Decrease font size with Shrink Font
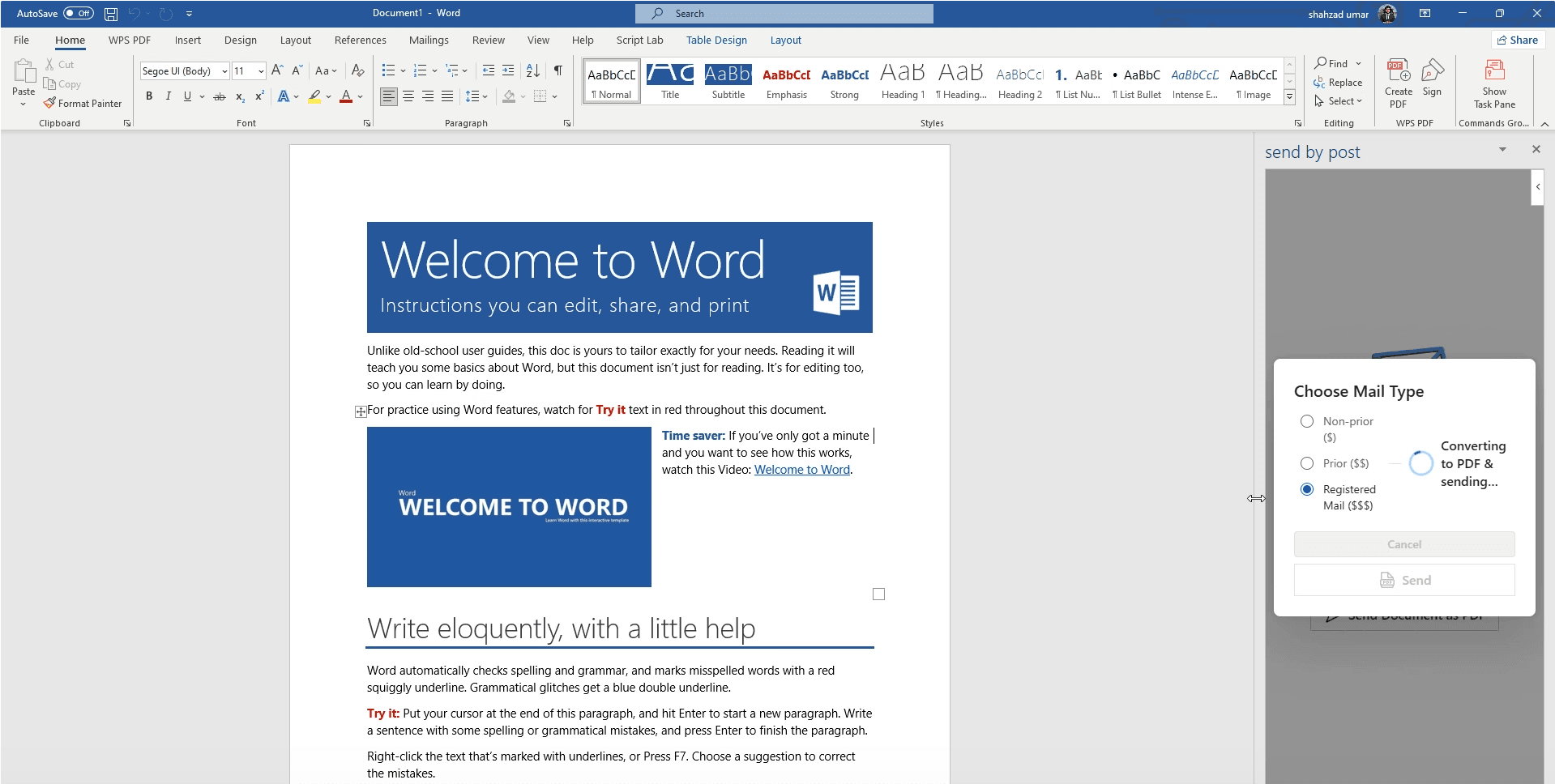The height and width of the screenshot is (784, 1555). (x=297, y=70)
